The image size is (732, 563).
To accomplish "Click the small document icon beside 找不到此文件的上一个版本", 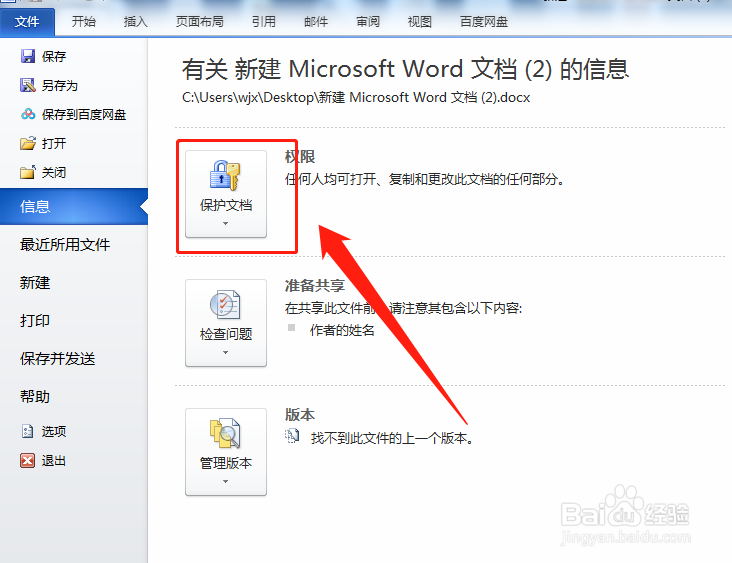I will [x=292, y=436].
